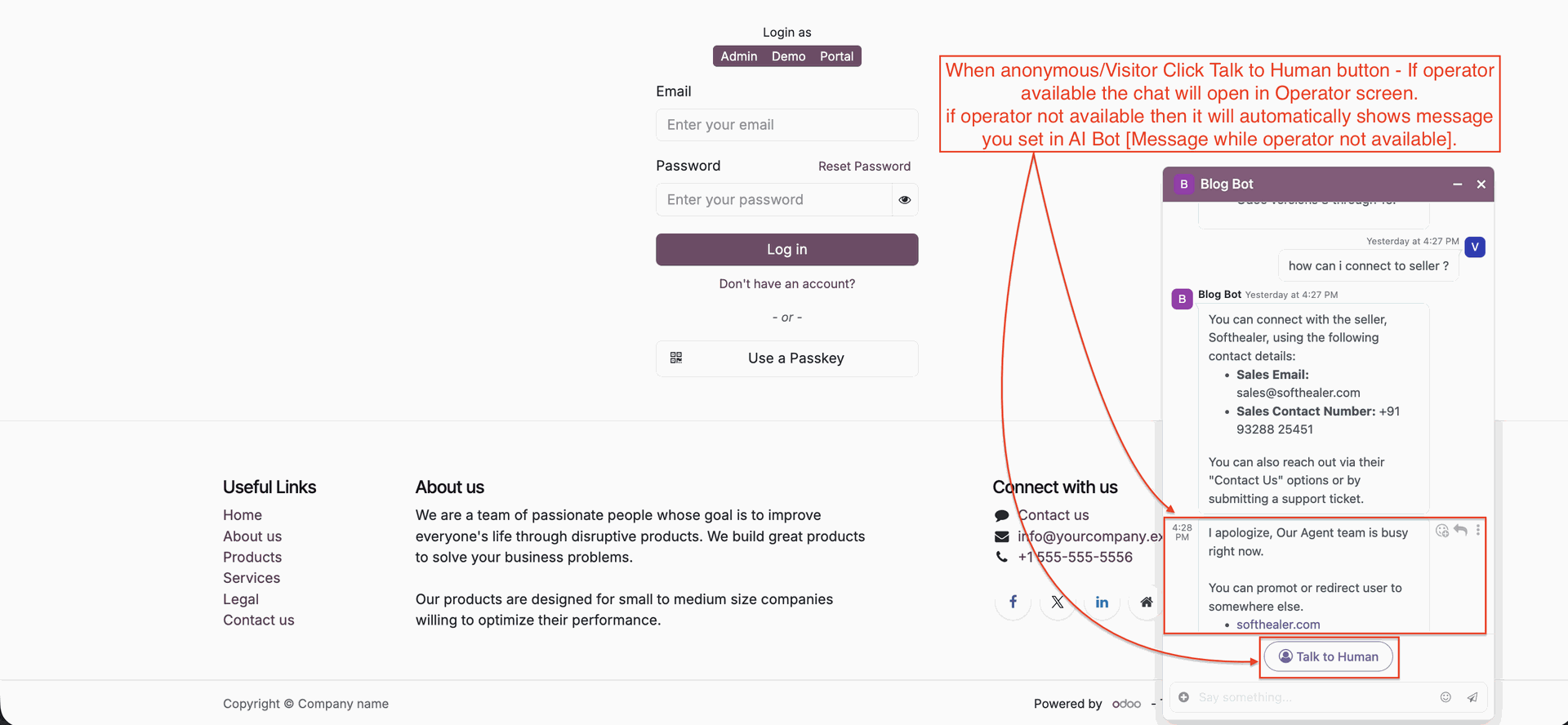Select the Demo login option
The width and height of the screenshot is (1568, 725).
pos(788,56)
